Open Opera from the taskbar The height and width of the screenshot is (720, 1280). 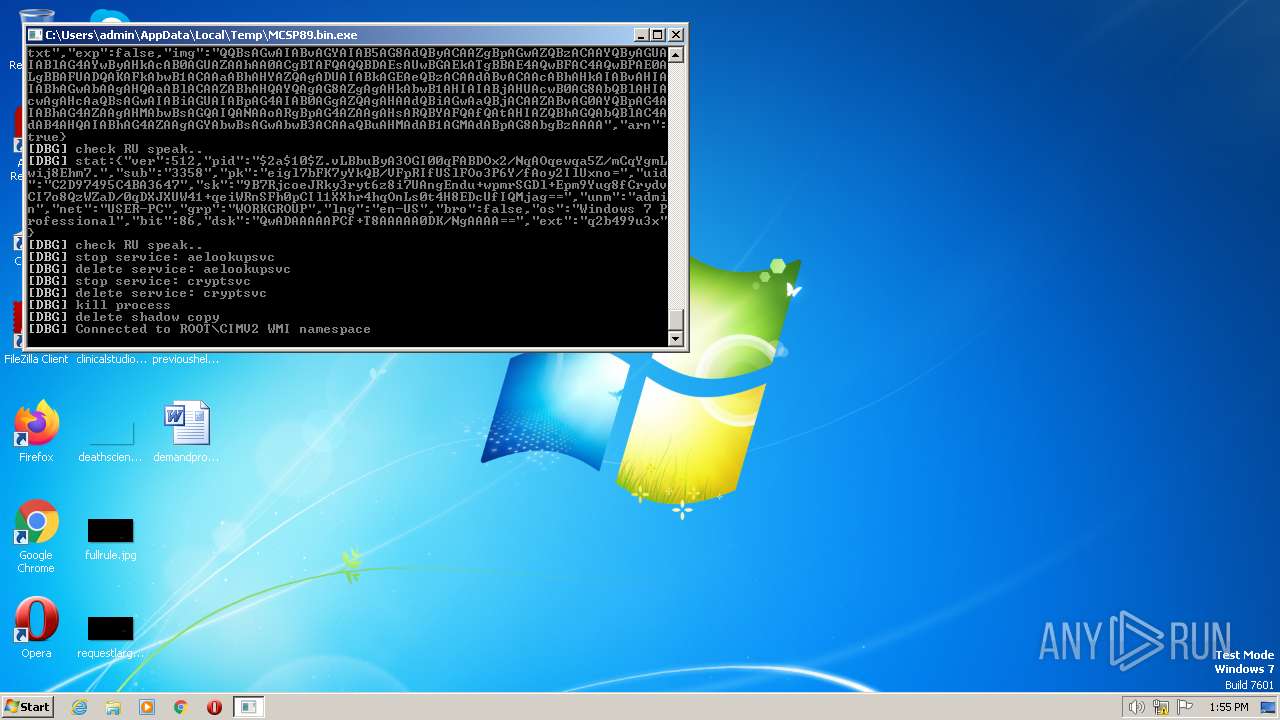(214, 707)
